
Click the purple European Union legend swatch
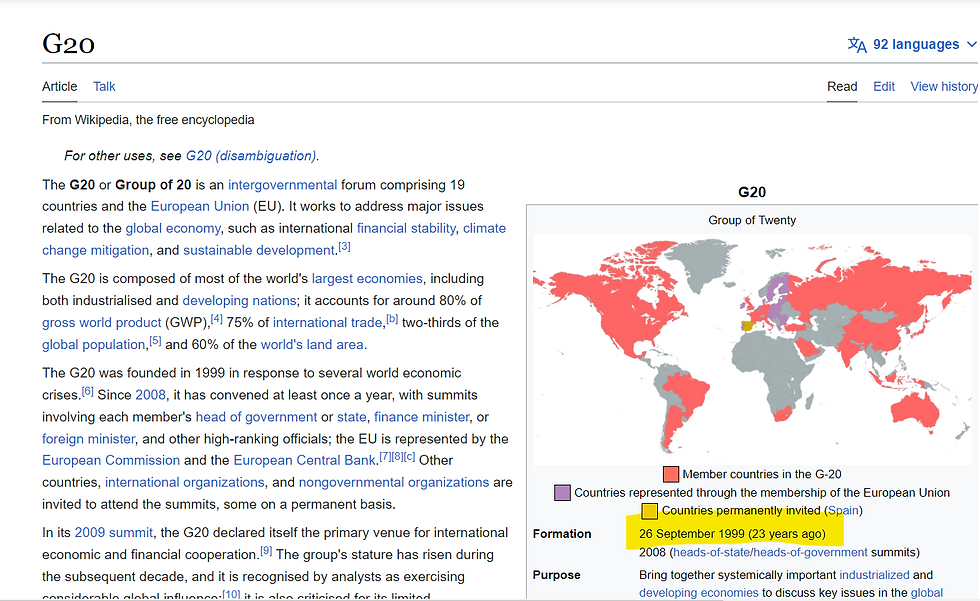(562, 493)
